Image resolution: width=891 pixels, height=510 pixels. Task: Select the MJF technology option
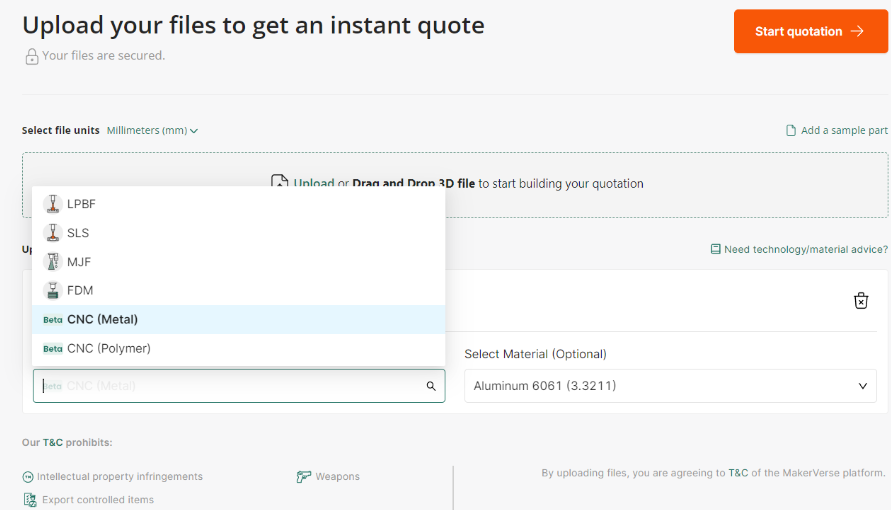239,262
